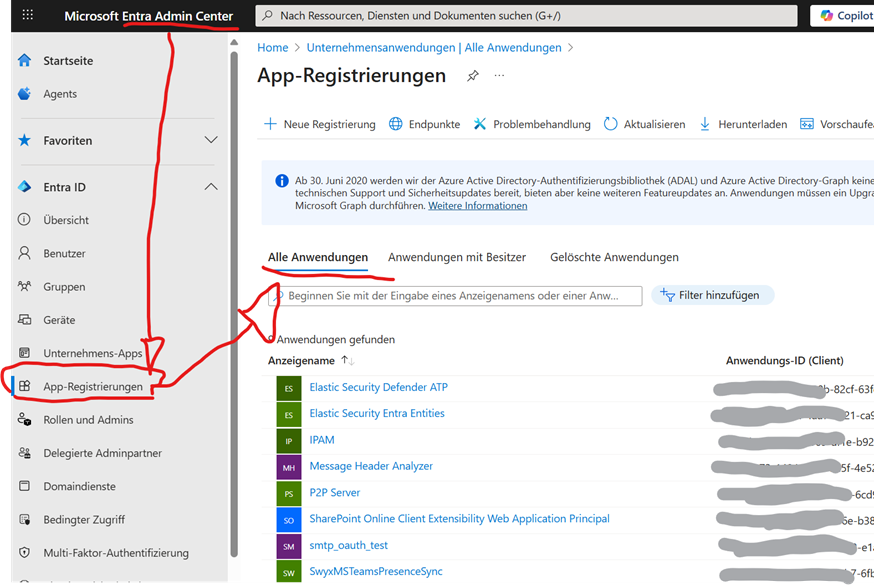Image resolution: width=874 pixels, height=585 pixels.
Task: Click the SM icon for smtp_oauth_test
Action: (289, 547)
